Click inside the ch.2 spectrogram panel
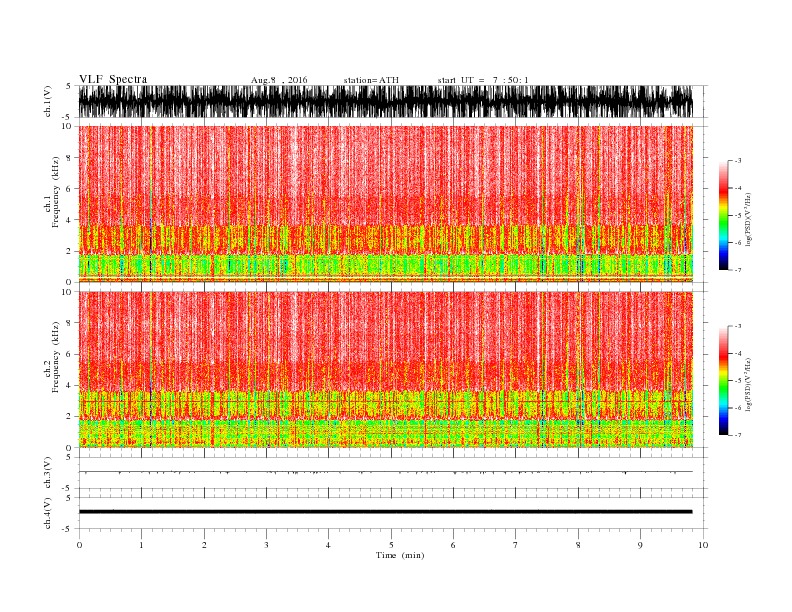The width and height of the screenshot is (792, 612). 385,369
